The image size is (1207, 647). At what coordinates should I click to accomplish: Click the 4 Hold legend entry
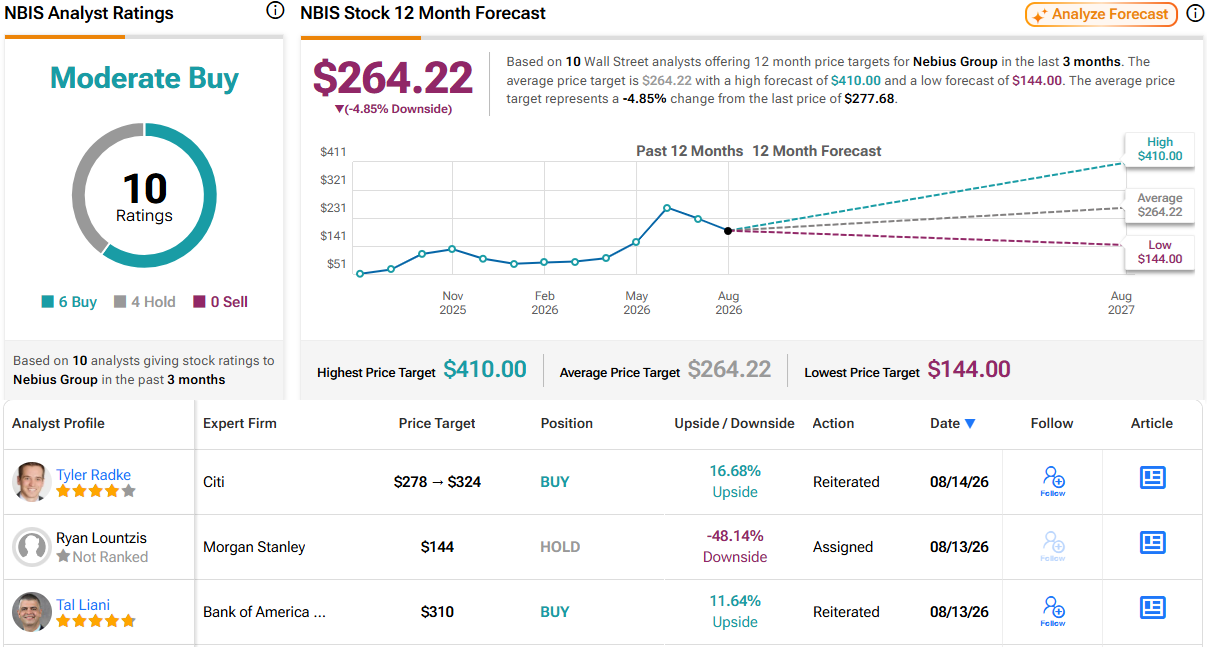145,302
